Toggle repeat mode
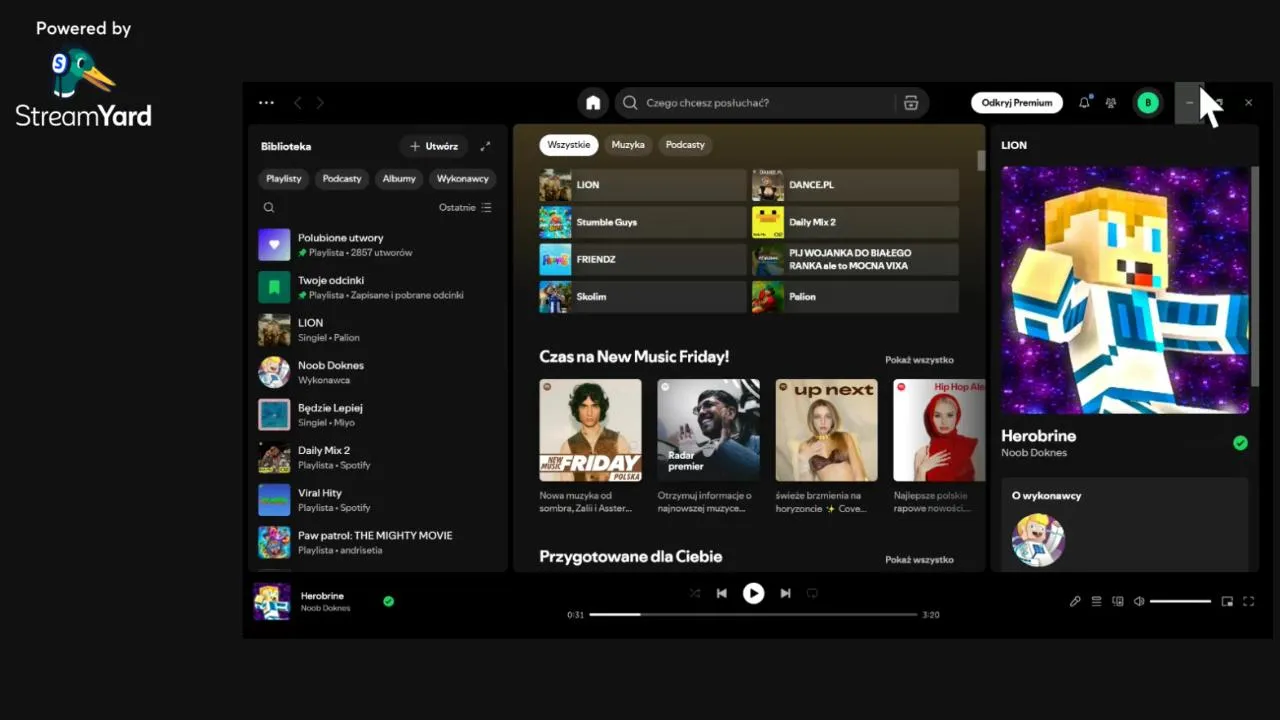 812,593
